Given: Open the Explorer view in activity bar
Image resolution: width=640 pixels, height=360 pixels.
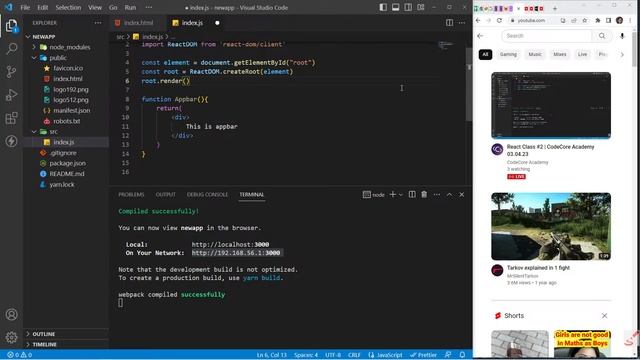Looking at the screenshot, I should pyautogui.click(x=11, y=26).
